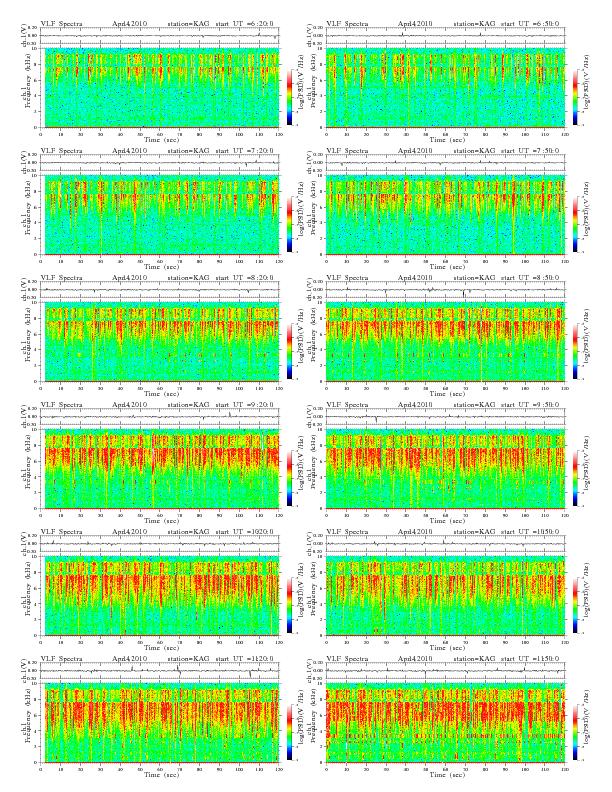Click the title text 'start UT =6:20:0'

[x=245, y=23]
